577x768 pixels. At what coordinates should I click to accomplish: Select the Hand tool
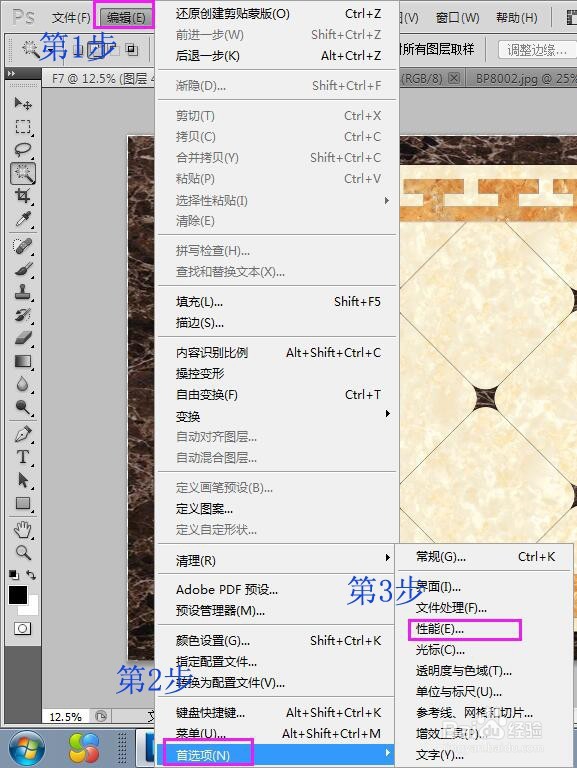click(23, 530)
